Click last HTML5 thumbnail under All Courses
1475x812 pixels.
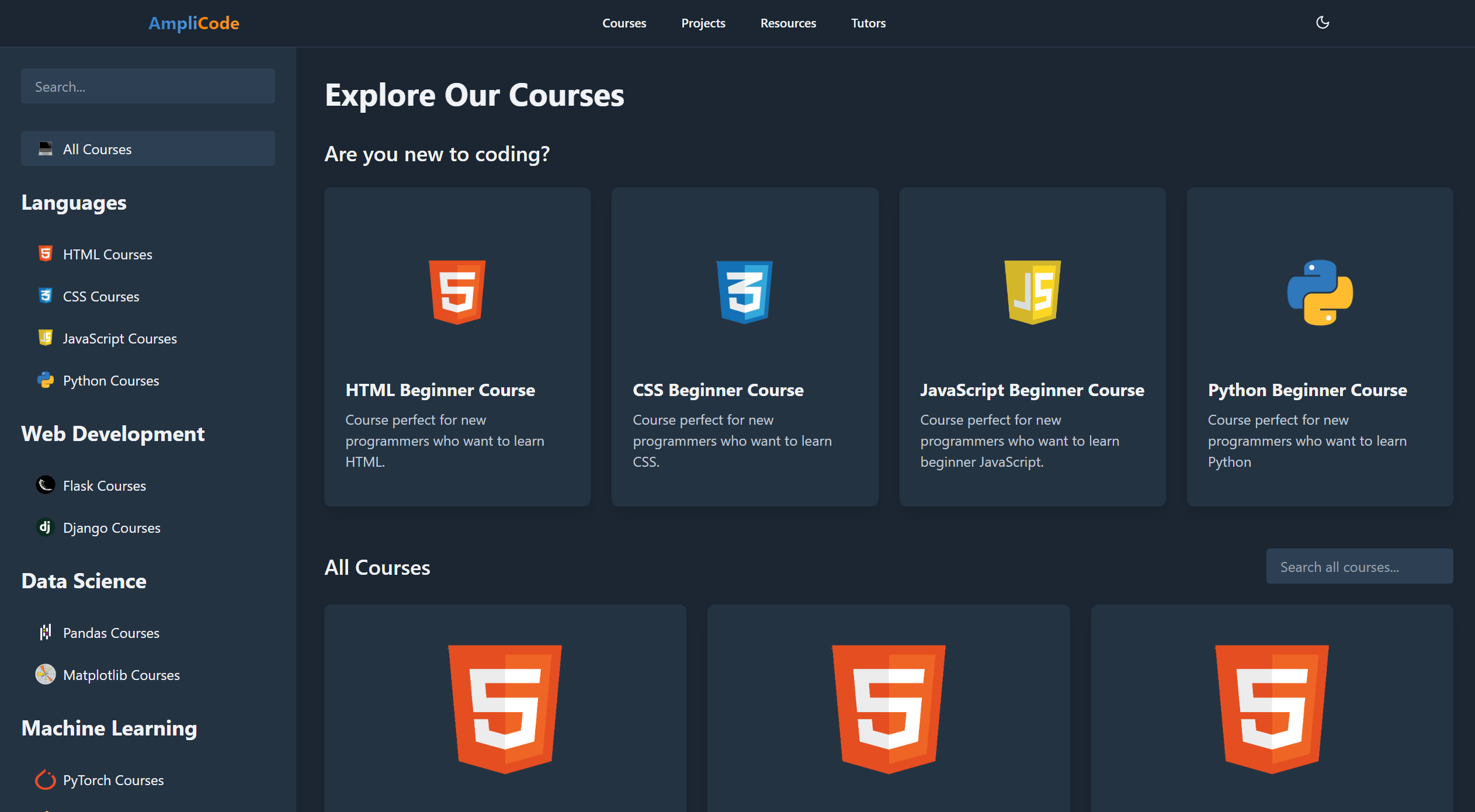(x=1272, y=709)
